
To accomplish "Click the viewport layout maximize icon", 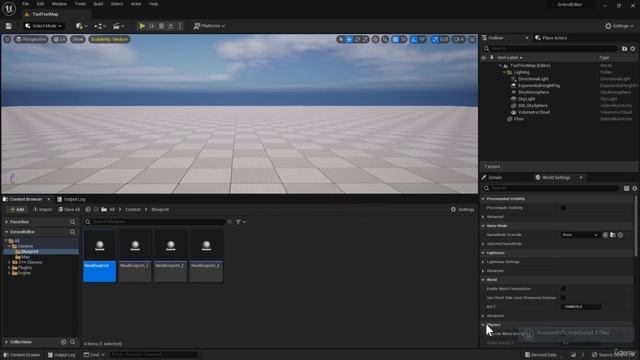I will [x=472, y=39].
